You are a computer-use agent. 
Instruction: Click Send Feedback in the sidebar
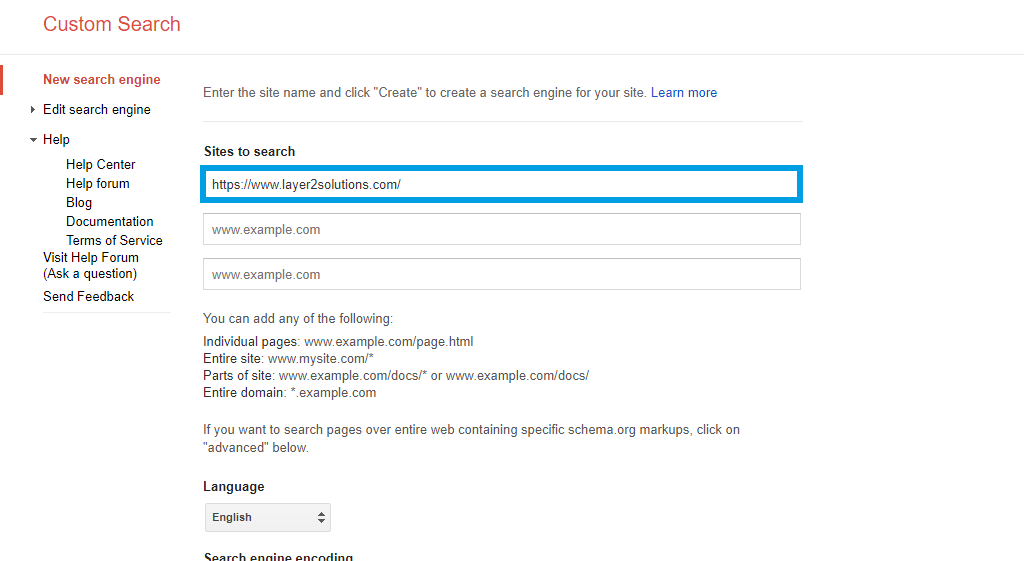pos(88,297)
